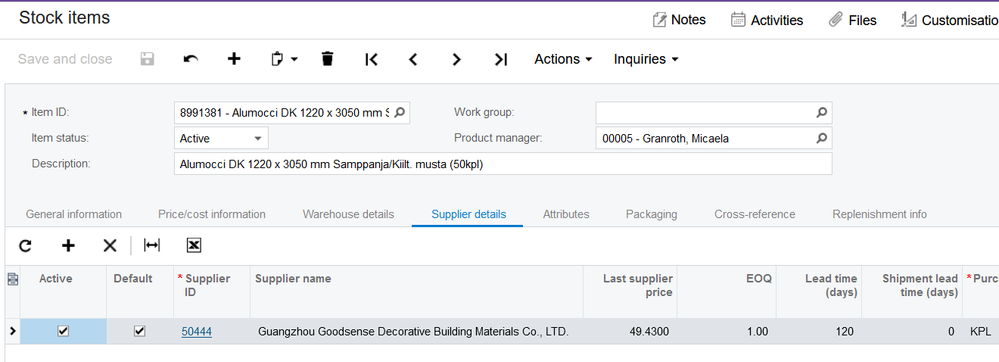Switch to the Price/cost information tab
Screen dimensions: 999x362
pyautogui.click(x=212, y=215)
